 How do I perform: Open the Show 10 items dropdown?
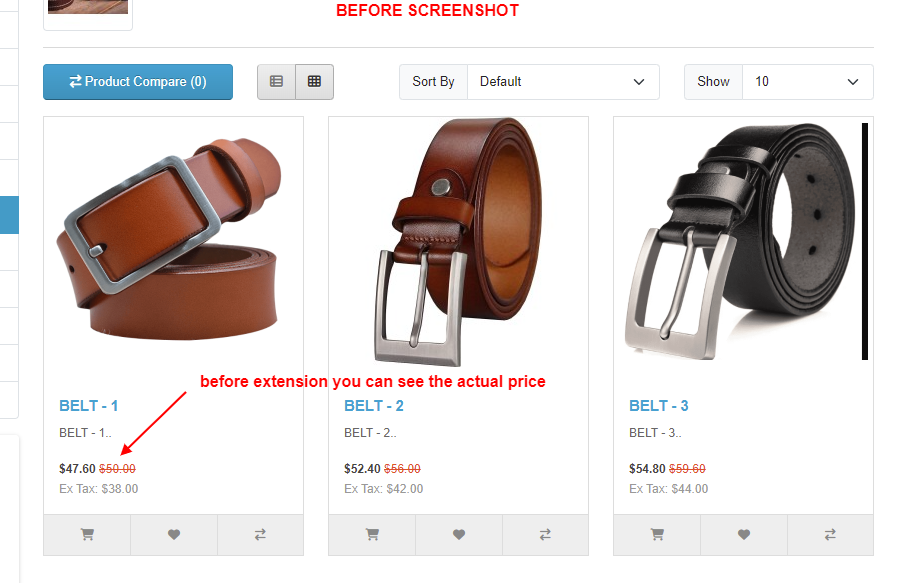pos(807,82)
